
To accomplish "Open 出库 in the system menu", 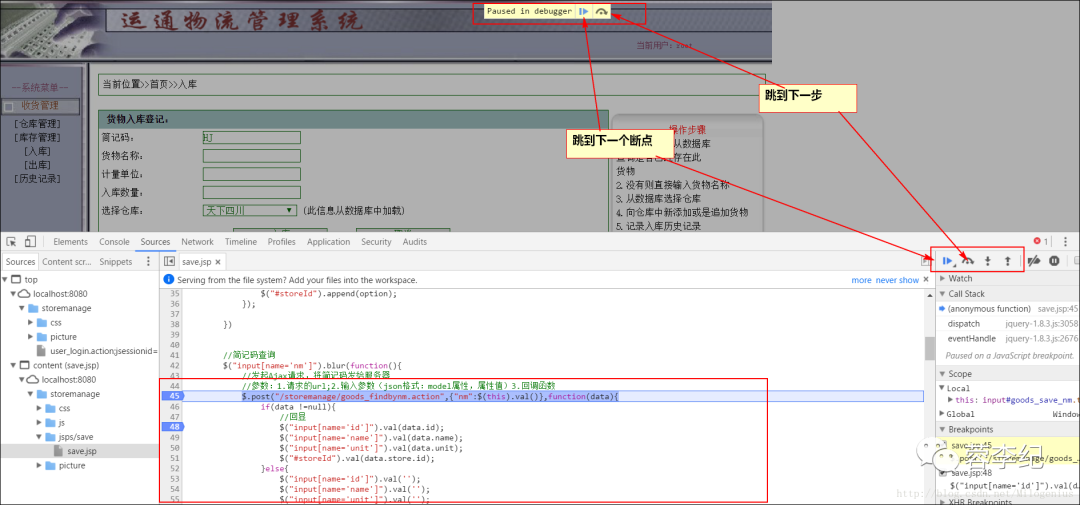I will pos(37,165).
